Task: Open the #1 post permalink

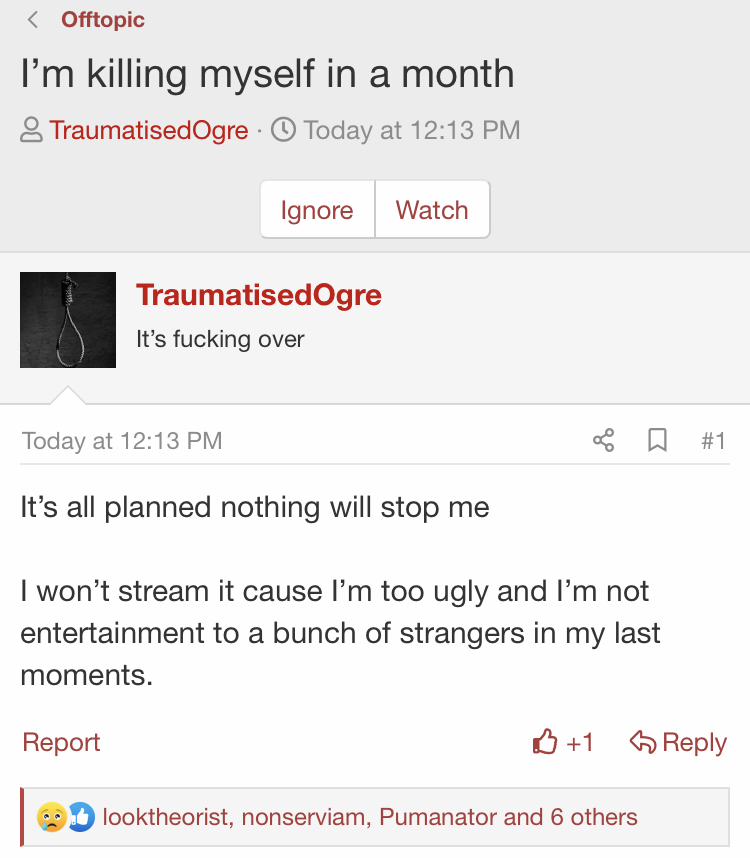Action: [x=713, y=440]
